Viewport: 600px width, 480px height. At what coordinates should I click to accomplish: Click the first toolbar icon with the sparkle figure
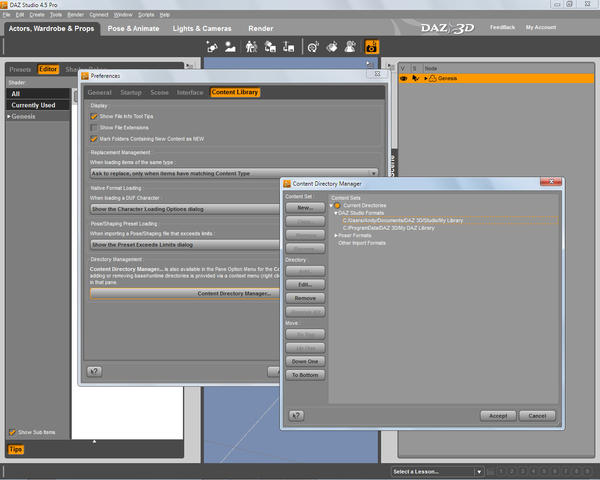[x=212, y=46]
